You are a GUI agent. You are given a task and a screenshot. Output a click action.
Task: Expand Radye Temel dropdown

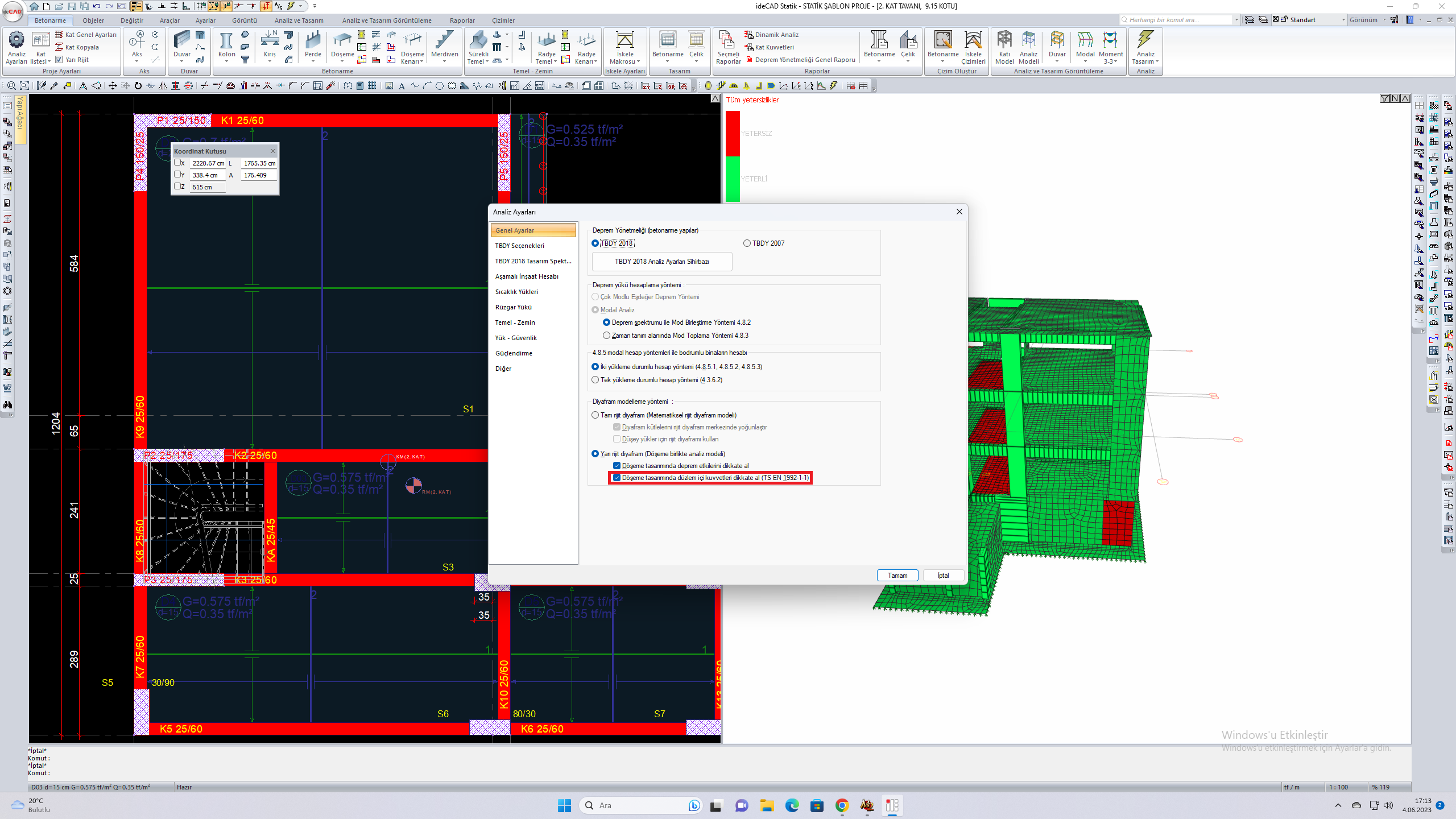555,61
